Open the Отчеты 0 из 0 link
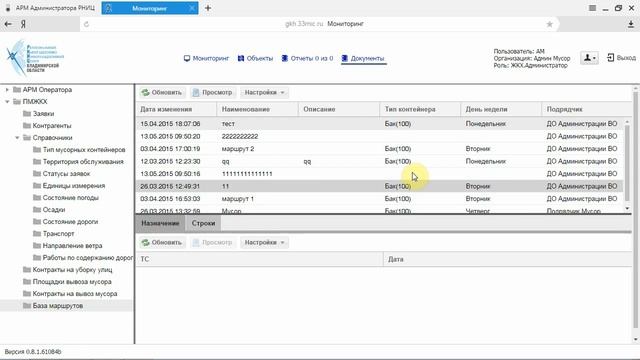This screenshot has width=640, height=360. 307,58
